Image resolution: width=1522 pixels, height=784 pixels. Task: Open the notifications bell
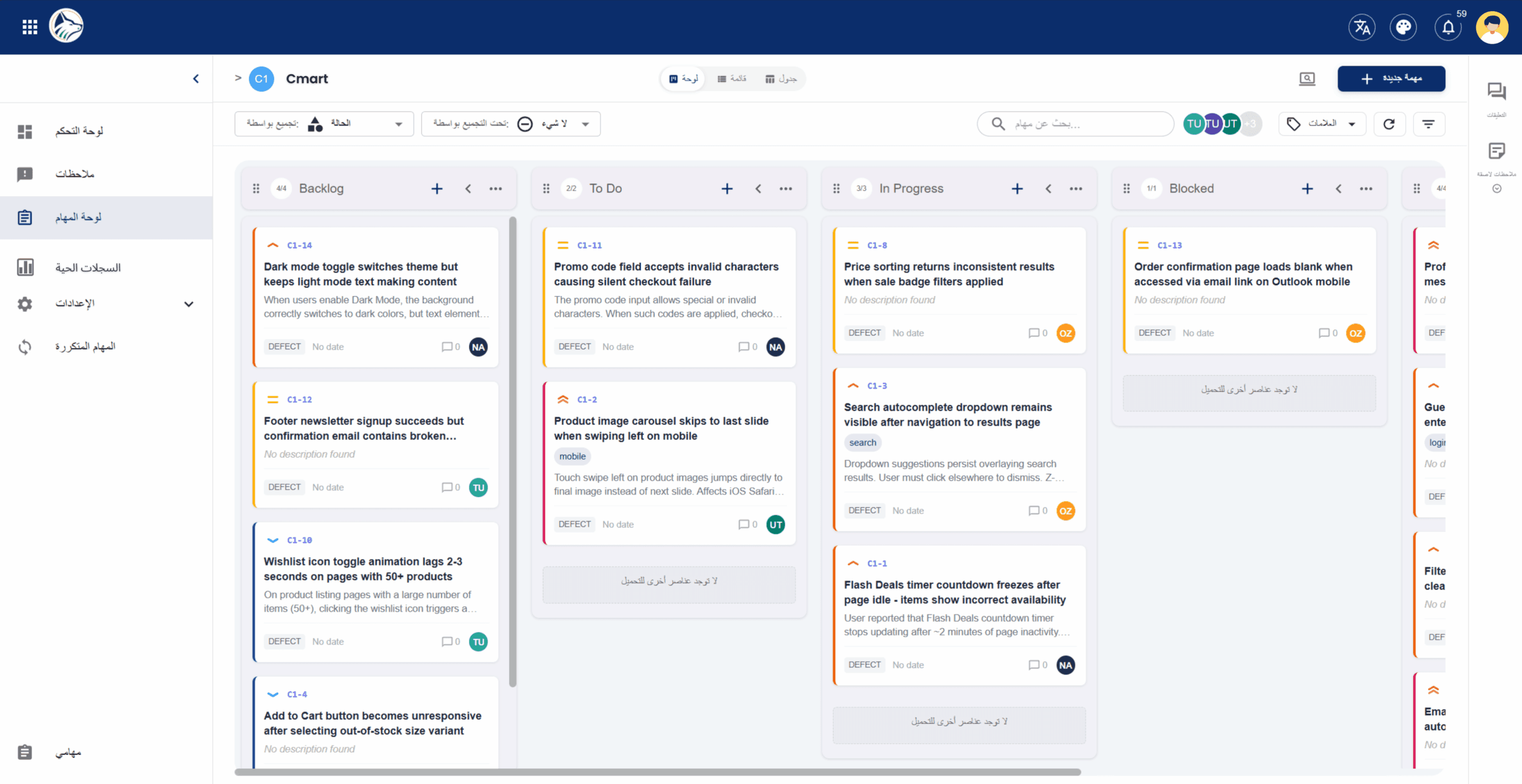point(1448,27)
